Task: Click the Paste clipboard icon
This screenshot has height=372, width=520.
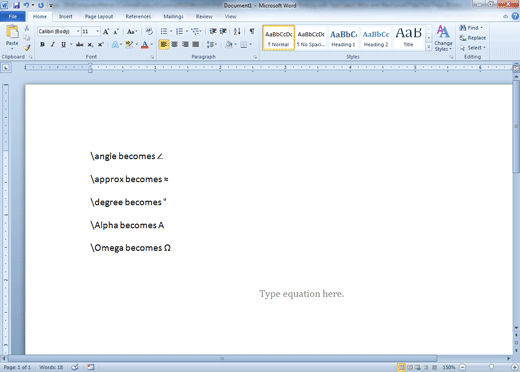Action: pos(12,32)
